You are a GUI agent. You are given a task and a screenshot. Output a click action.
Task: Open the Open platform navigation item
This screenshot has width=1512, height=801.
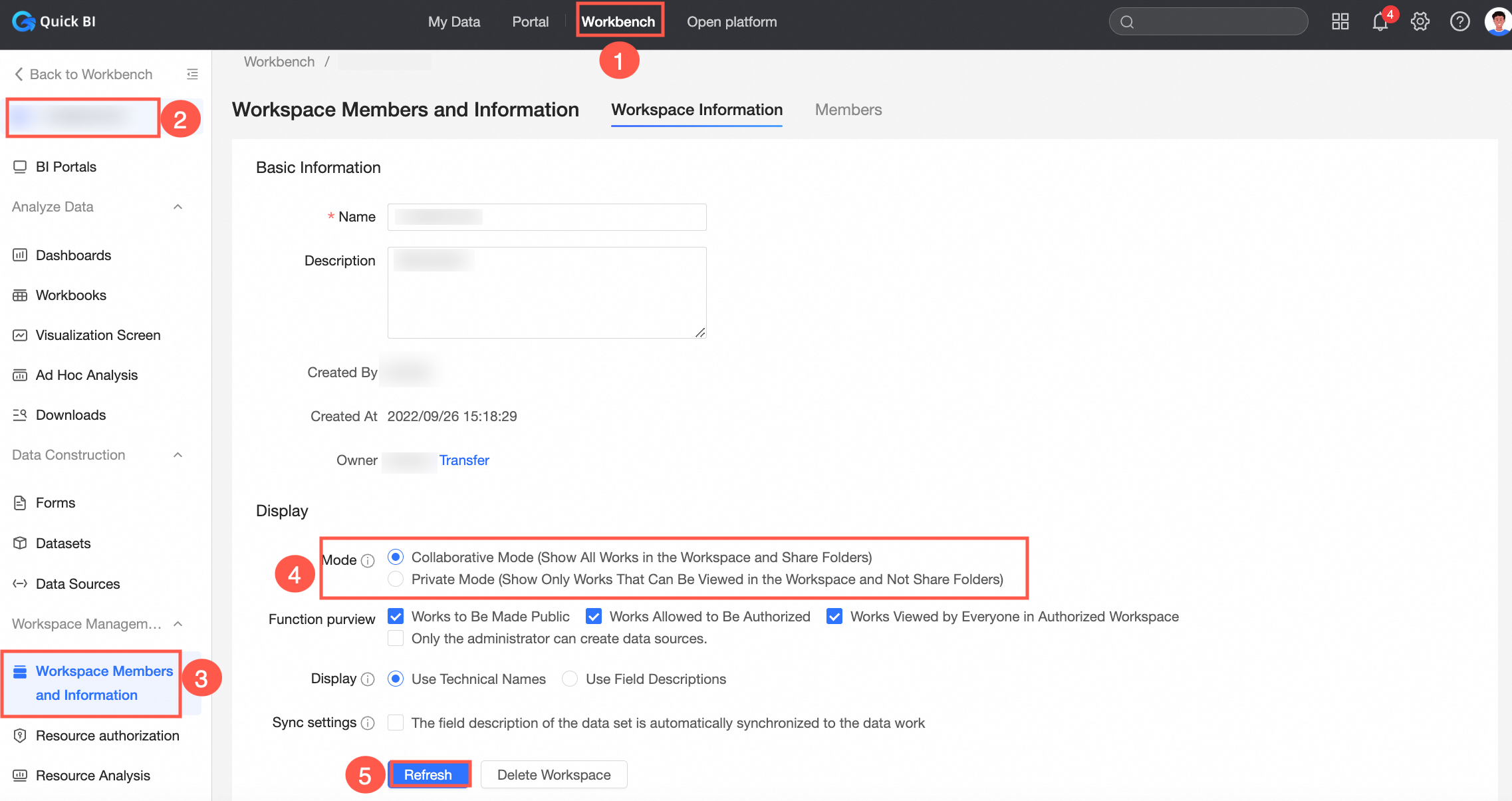pos(731,21)
